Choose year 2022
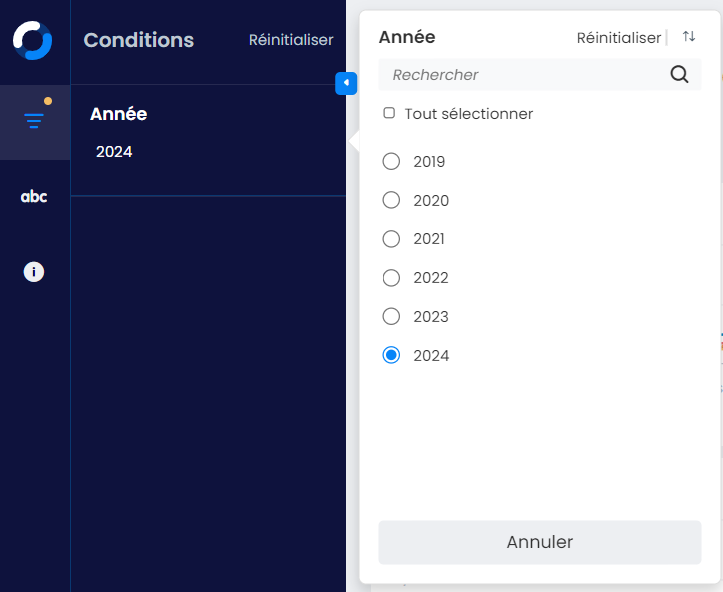The width and height of the screenshot is (723, 592). [x=391, y=277]
